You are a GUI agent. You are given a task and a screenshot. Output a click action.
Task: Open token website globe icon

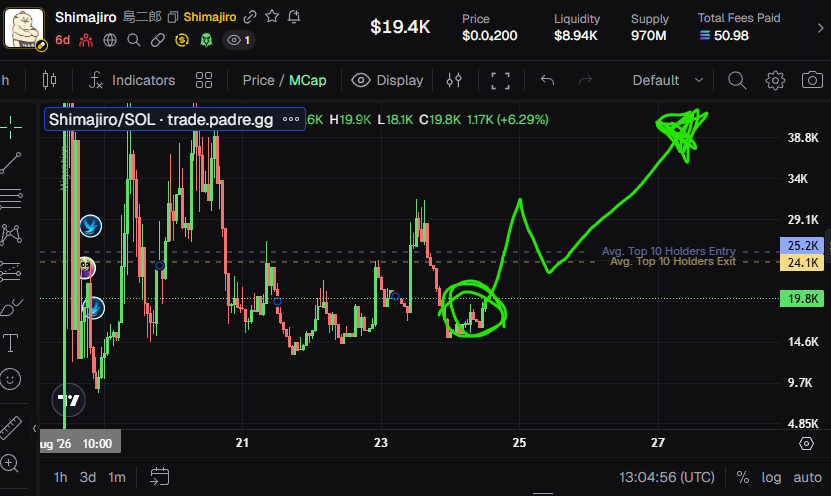110,40
